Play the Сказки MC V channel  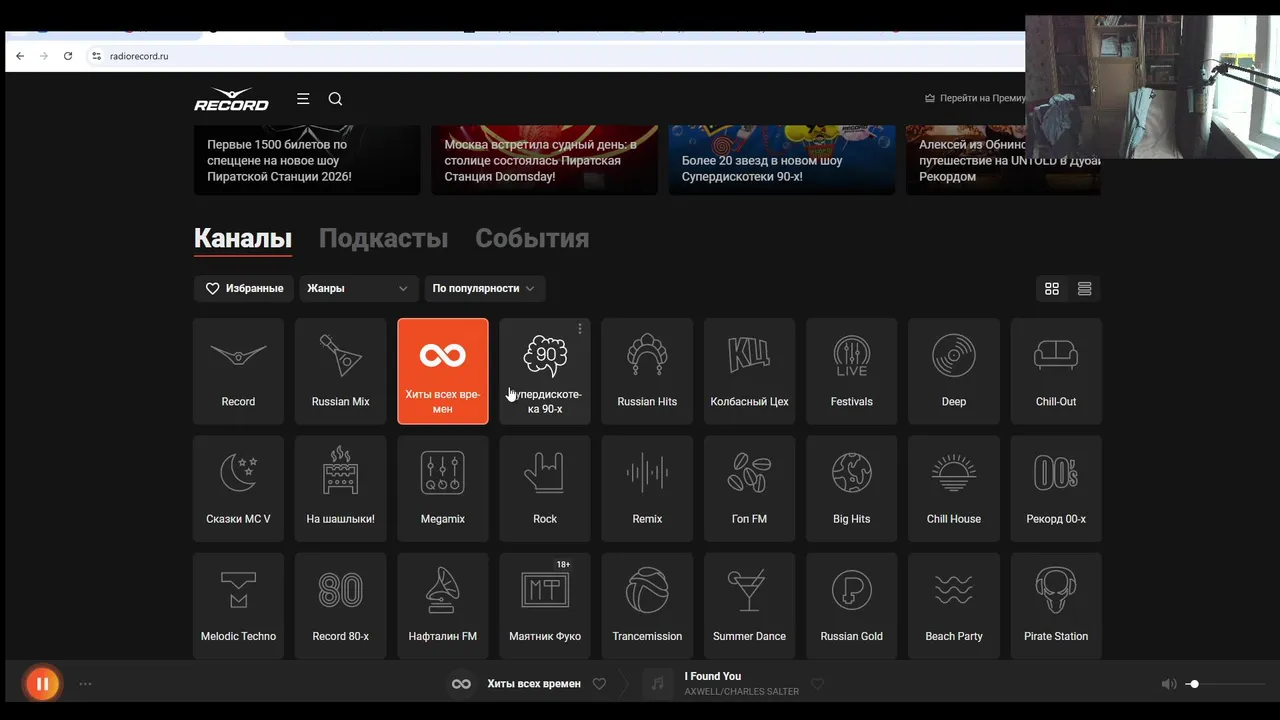[x=238, y=488]
